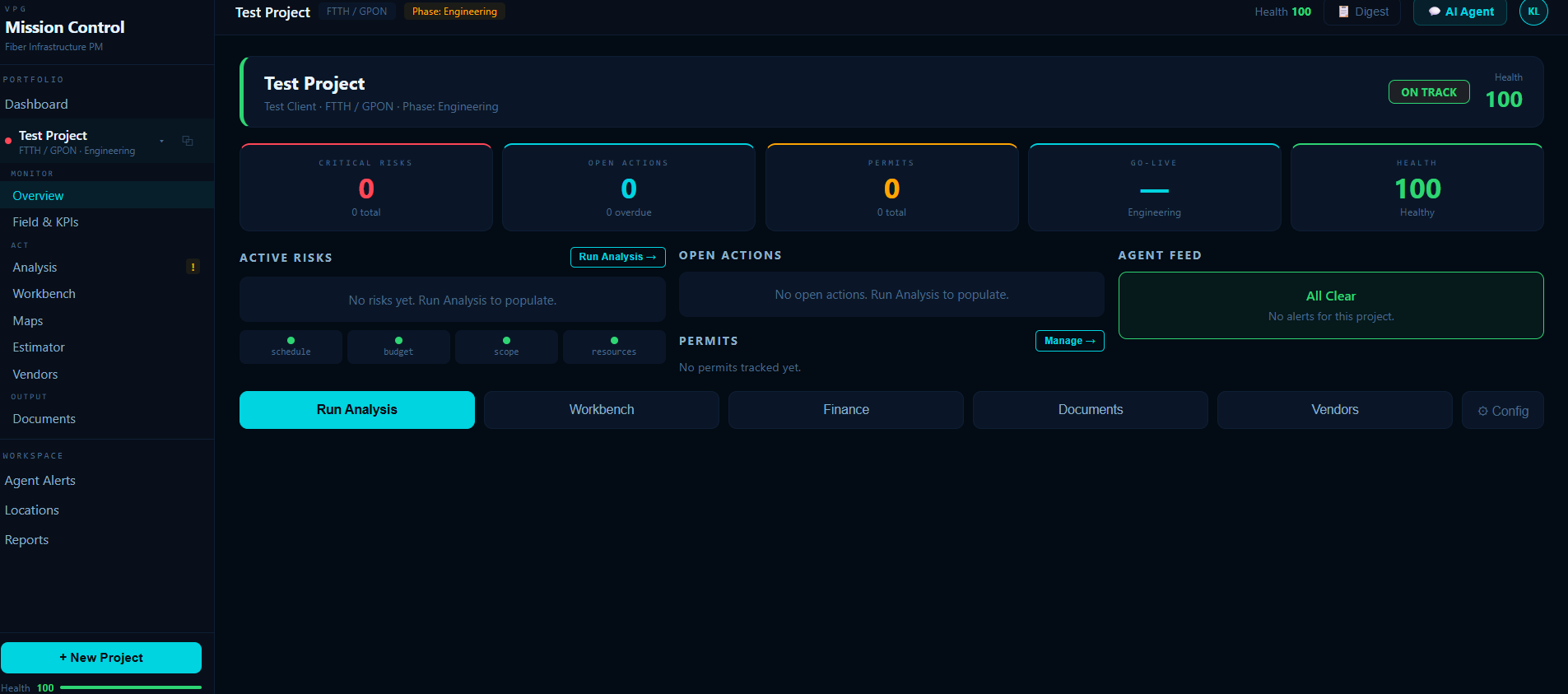Click the Phase: Engineering tag in the header
This screenshot has height=694, width=1568.
click(x=454, y=12)
